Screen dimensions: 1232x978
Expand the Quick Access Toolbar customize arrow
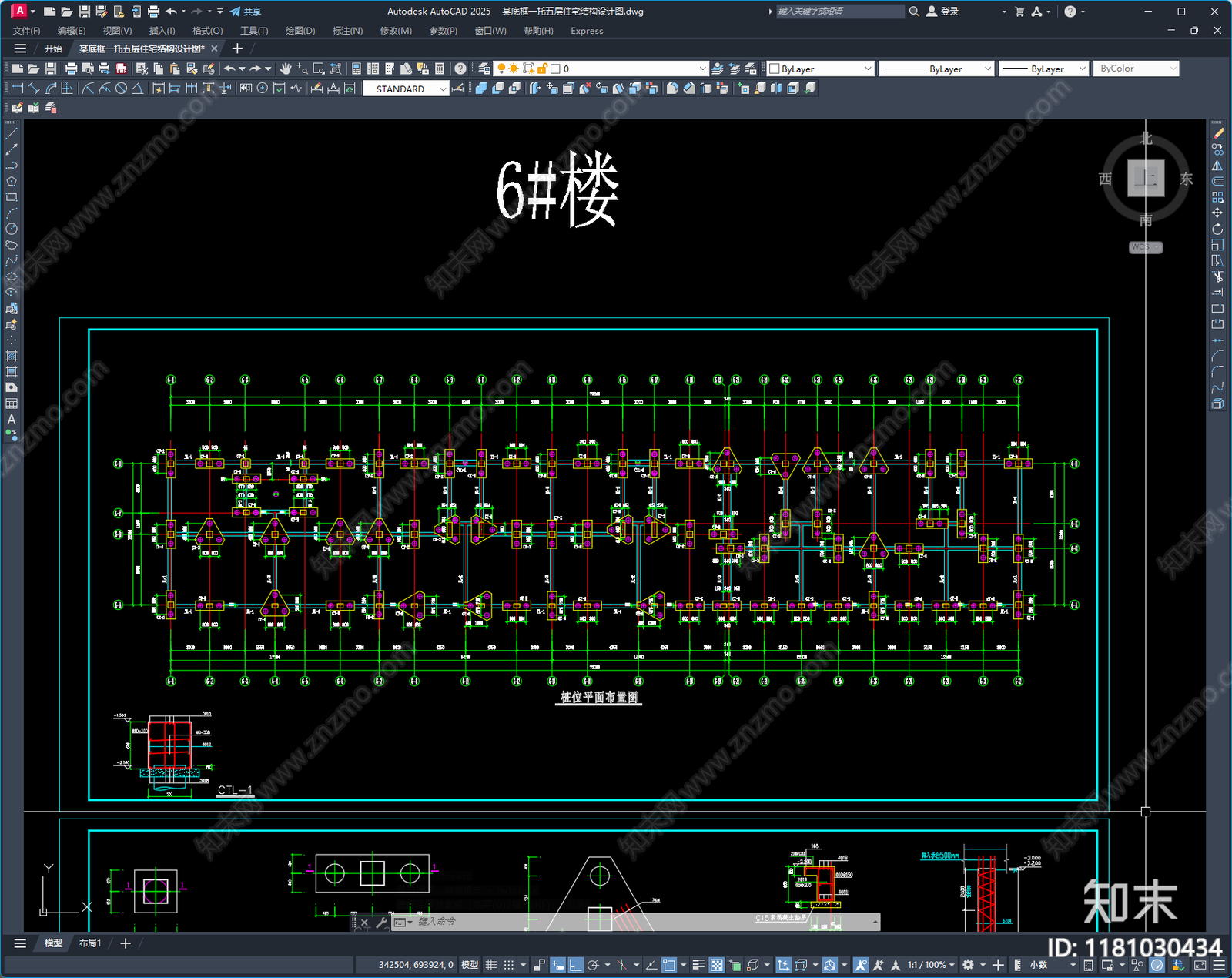pyautogui.click(x=220, y=12)
